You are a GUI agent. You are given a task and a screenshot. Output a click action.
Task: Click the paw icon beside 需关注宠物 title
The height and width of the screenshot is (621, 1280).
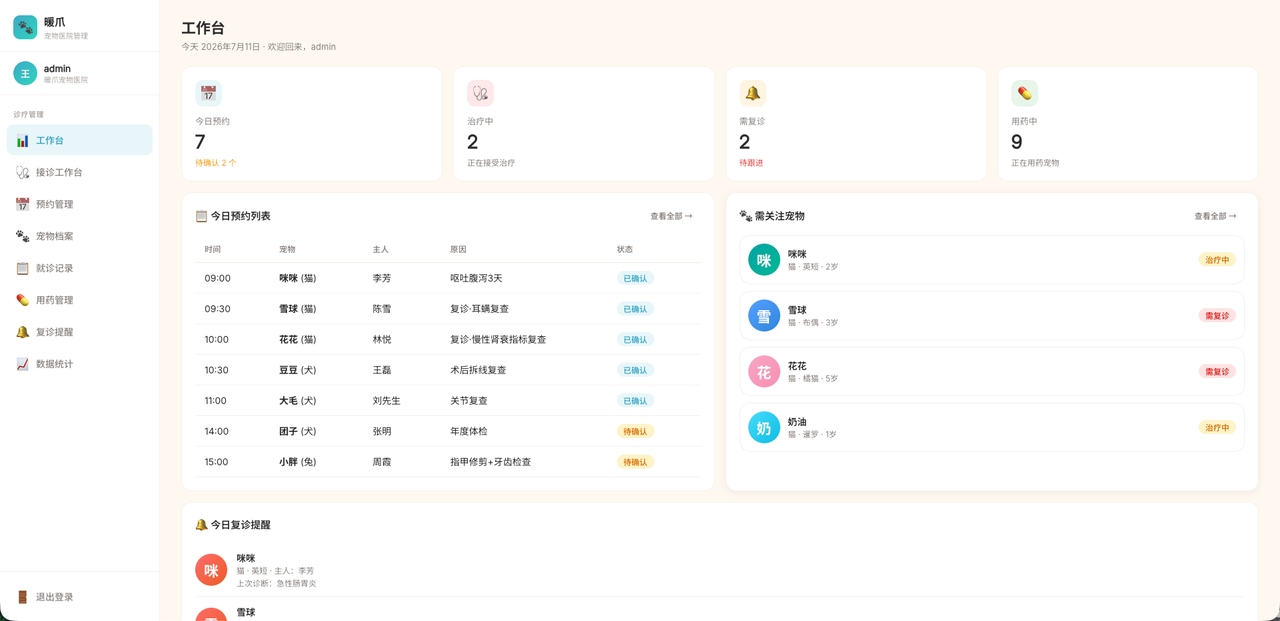click(745, 216)
